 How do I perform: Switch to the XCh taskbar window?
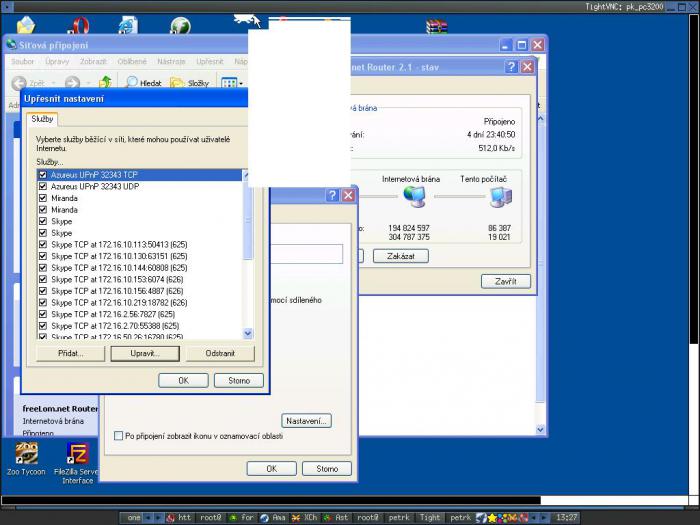(x=304, y=517)
